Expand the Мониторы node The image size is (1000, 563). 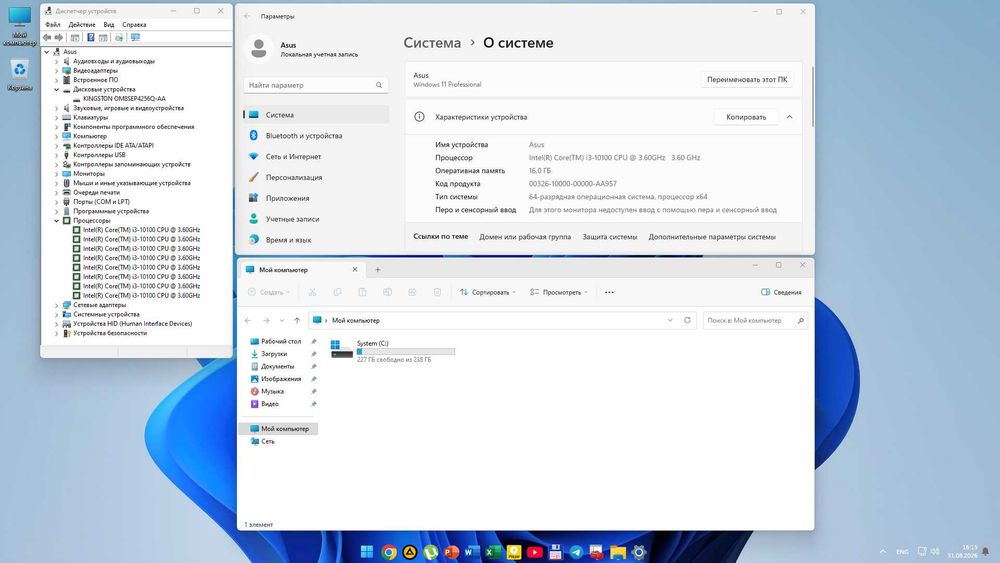point(56,173)
